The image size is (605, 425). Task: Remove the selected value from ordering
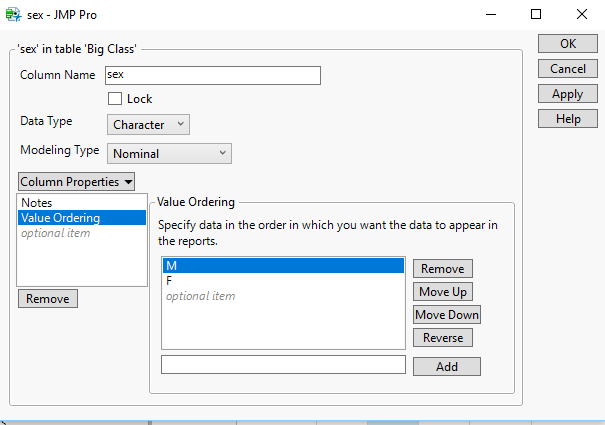pos(443,269)
